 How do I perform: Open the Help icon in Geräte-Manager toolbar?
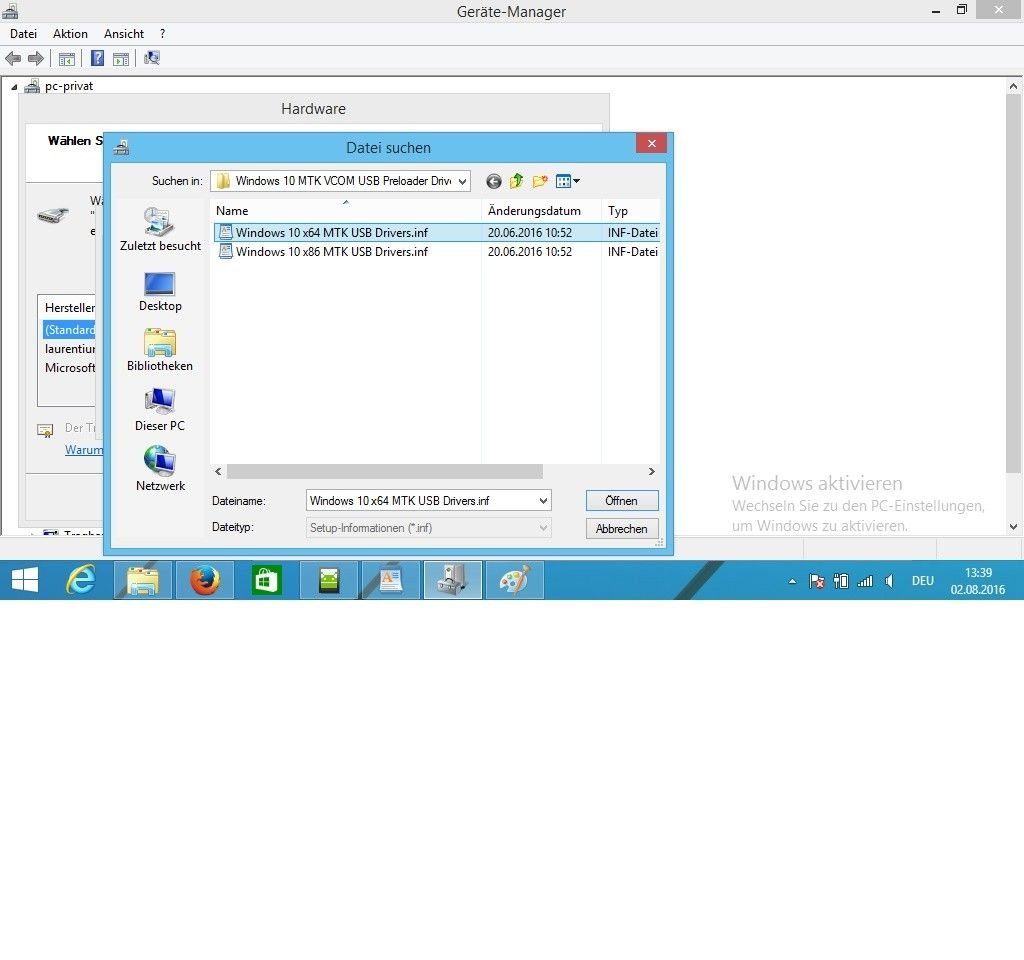pos(97,59)
